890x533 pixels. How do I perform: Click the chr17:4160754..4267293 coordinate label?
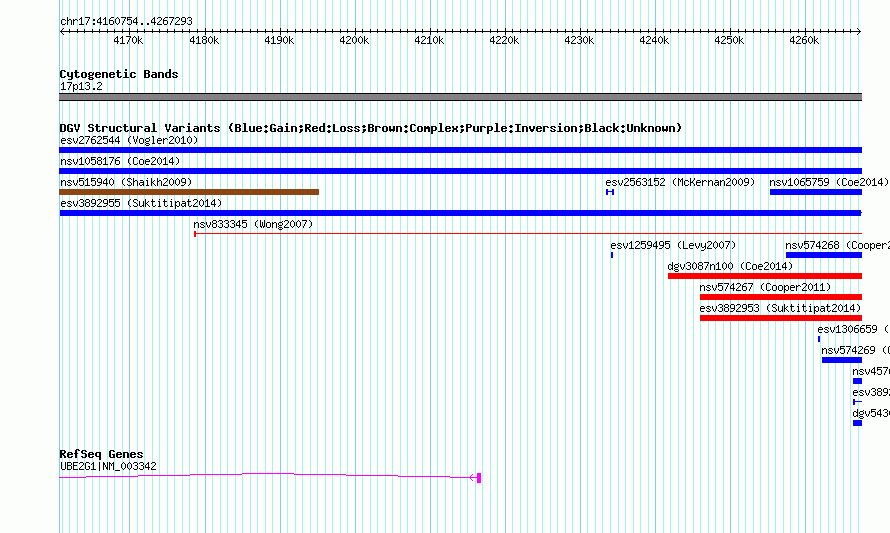(x=126, y=22)
